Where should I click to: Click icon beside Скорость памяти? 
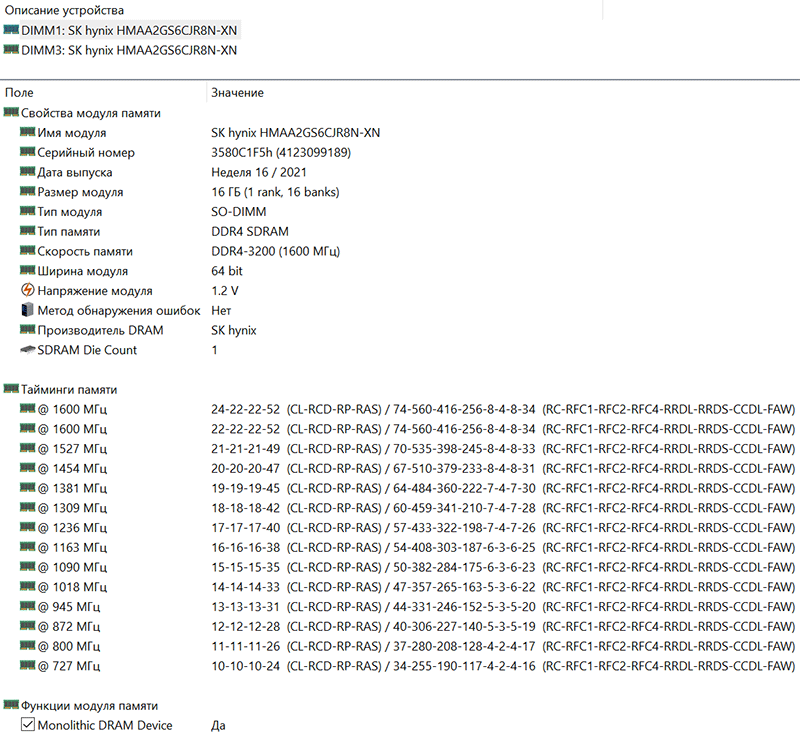click(27, 250)
